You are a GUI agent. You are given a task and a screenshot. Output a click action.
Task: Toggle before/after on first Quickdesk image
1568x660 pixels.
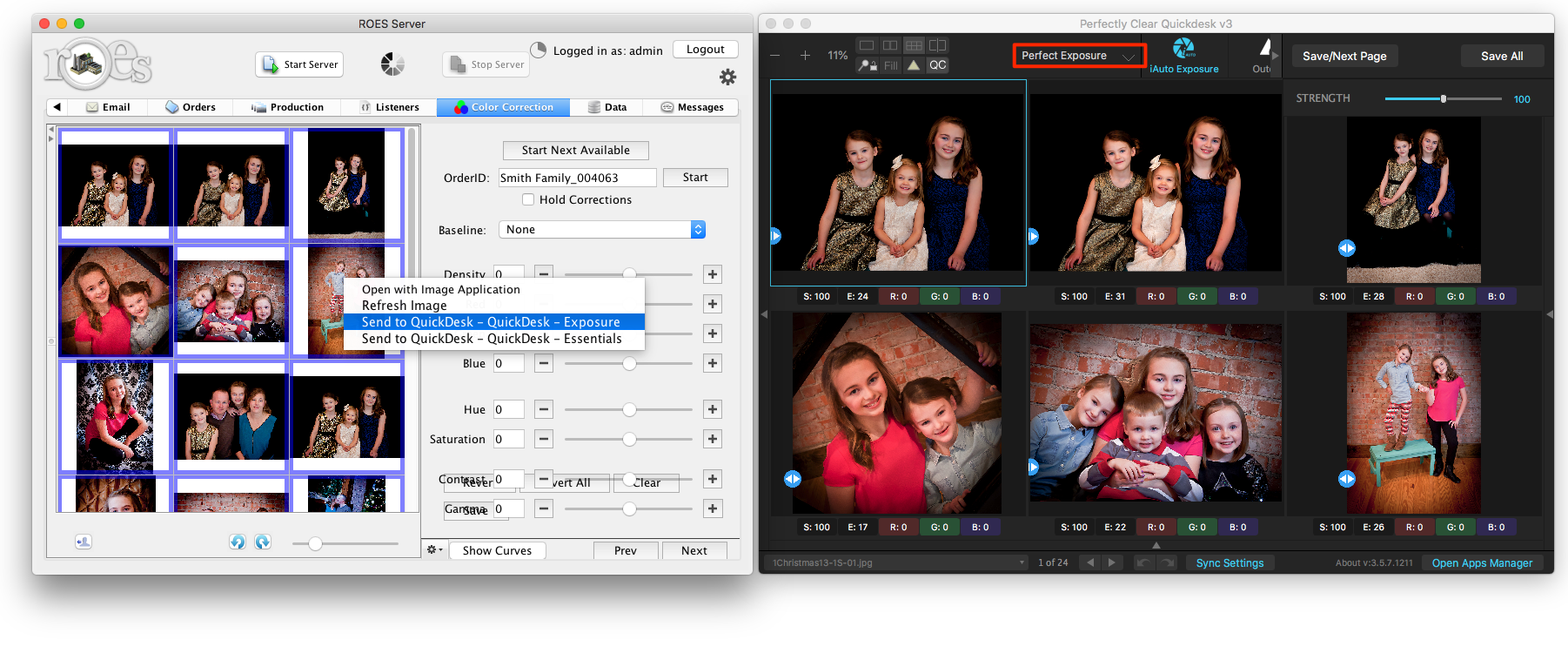(x=775, y=236)
